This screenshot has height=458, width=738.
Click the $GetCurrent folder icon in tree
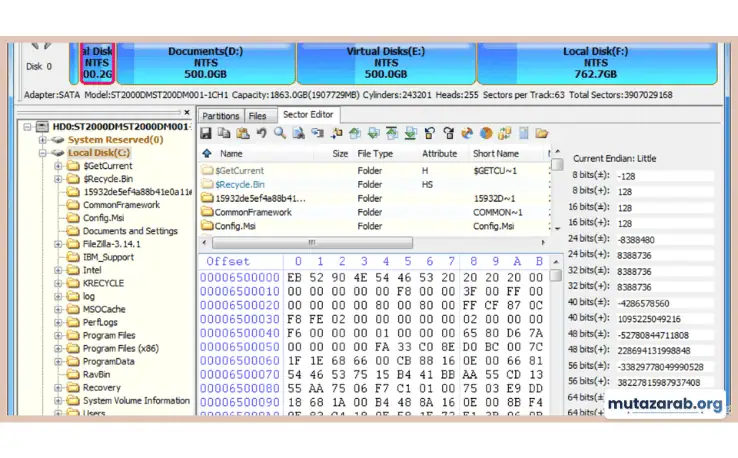click(73, 166)
